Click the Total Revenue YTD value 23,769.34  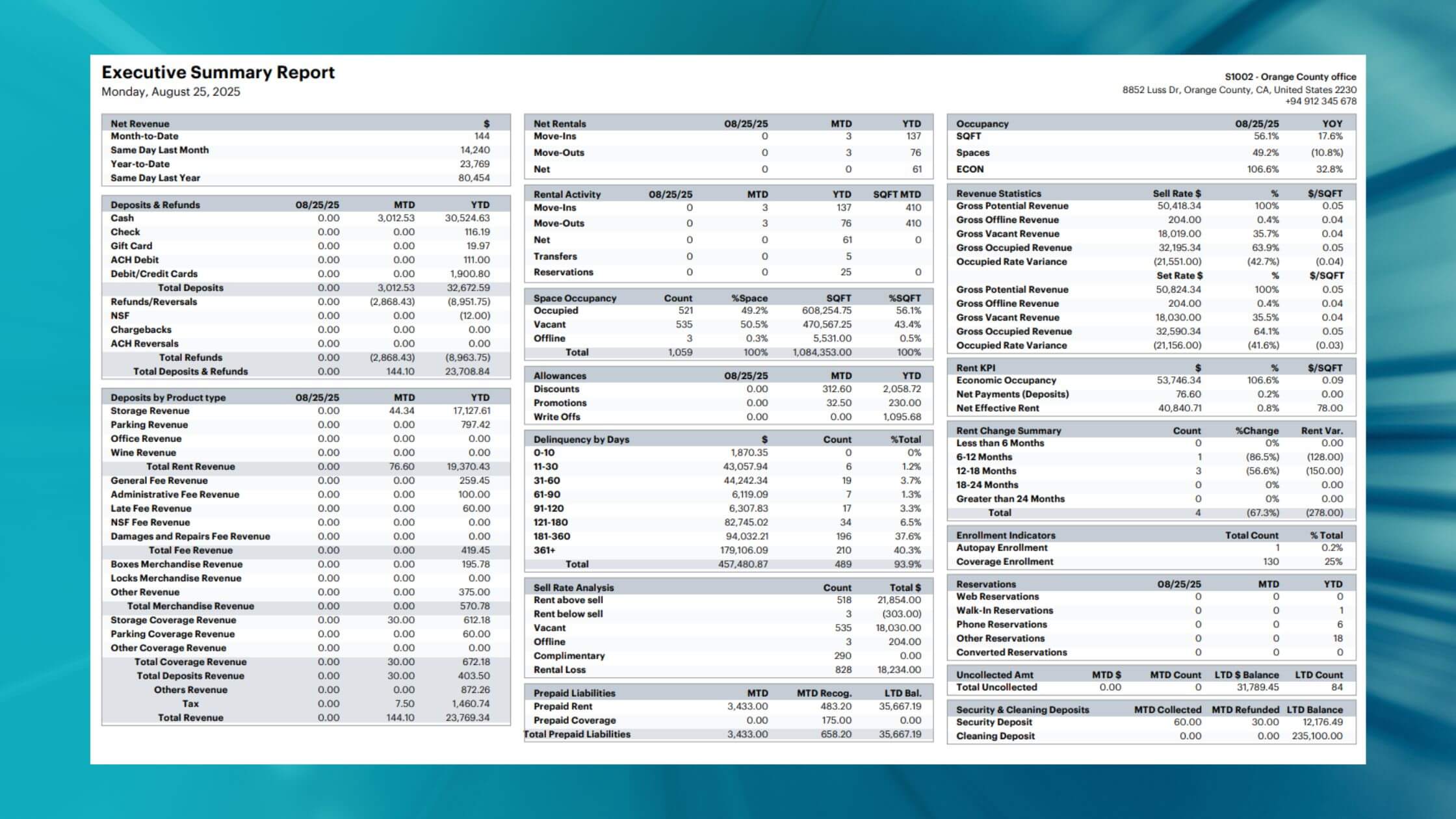coord(468,718)
